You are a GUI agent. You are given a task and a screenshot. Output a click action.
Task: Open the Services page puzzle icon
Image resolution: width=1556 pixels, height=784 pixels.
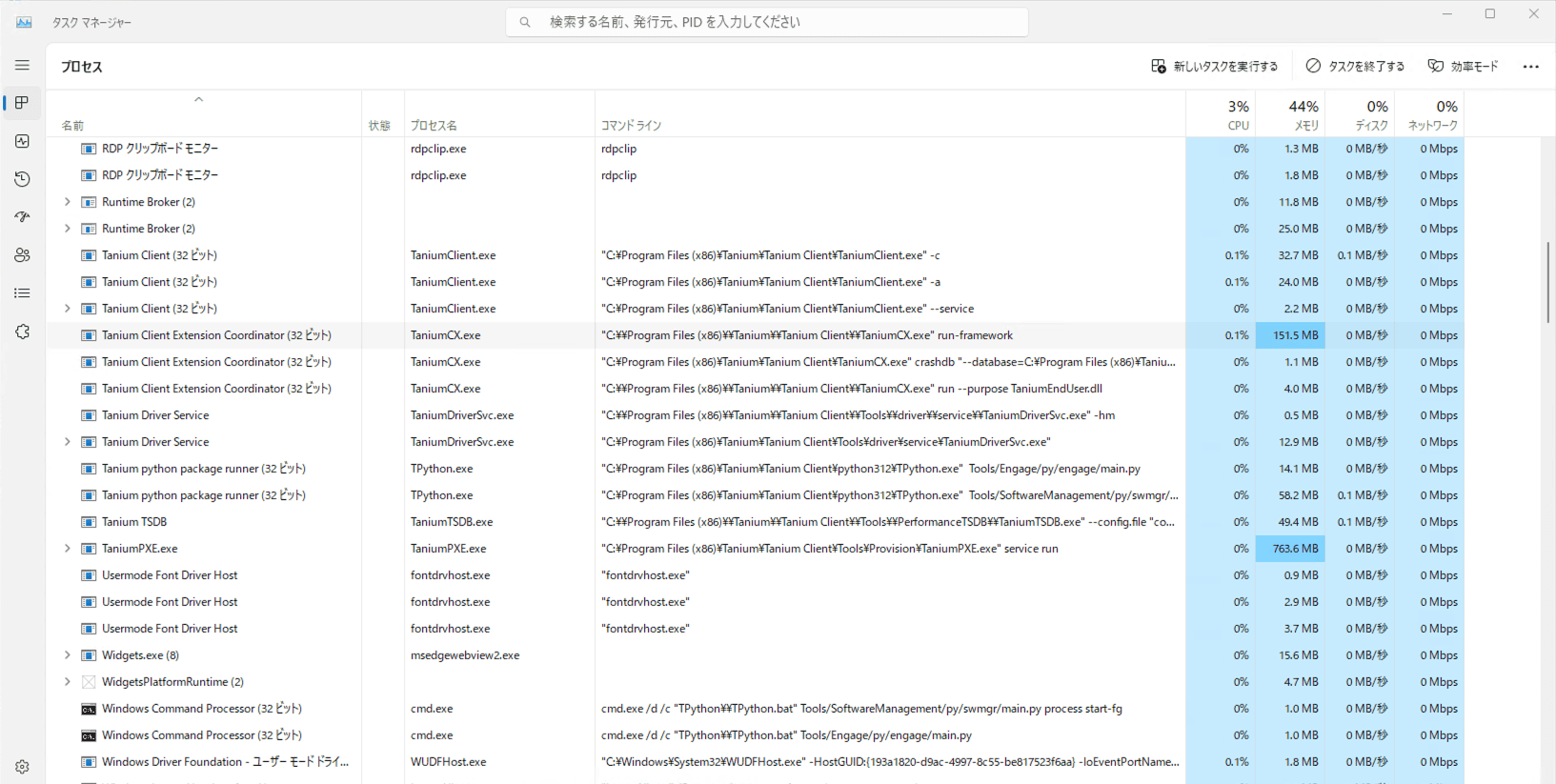point(22,332)
